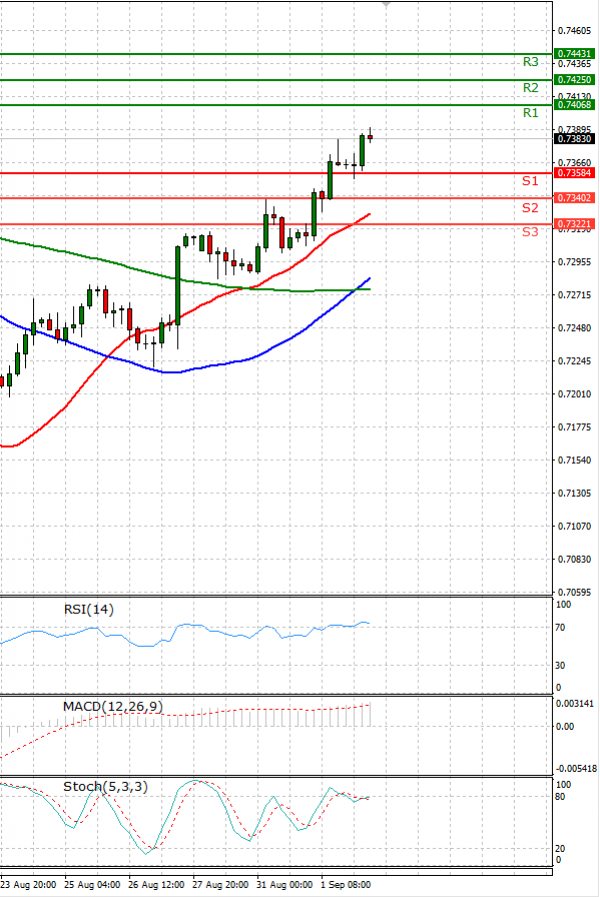Click the MACD scale value 0.003141
Image resolution: width=600 pixels, height=897 pixels.
pyautogui.click(x=575, y=704)
